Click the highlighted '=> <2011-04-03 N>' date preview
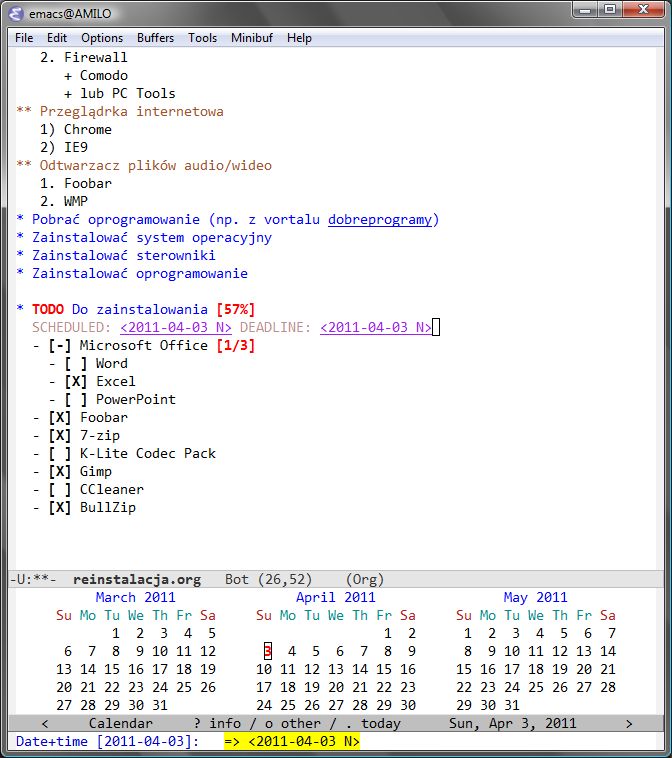Image resolution: width=672 pixels, height=758 pixels. pos(292,741)
